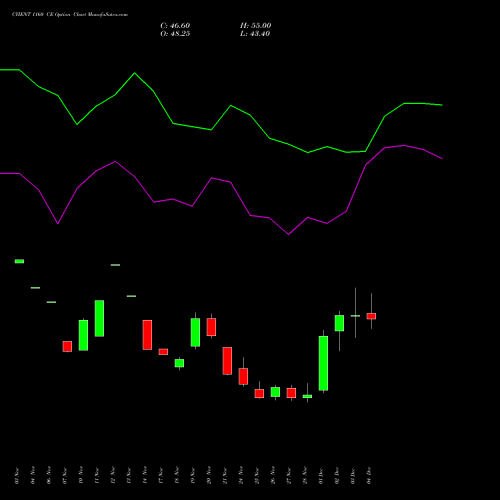Click the red candle for 04 Dec
Image resolution: width=500 pixels, height=500 pixels.
coord(371,316)
